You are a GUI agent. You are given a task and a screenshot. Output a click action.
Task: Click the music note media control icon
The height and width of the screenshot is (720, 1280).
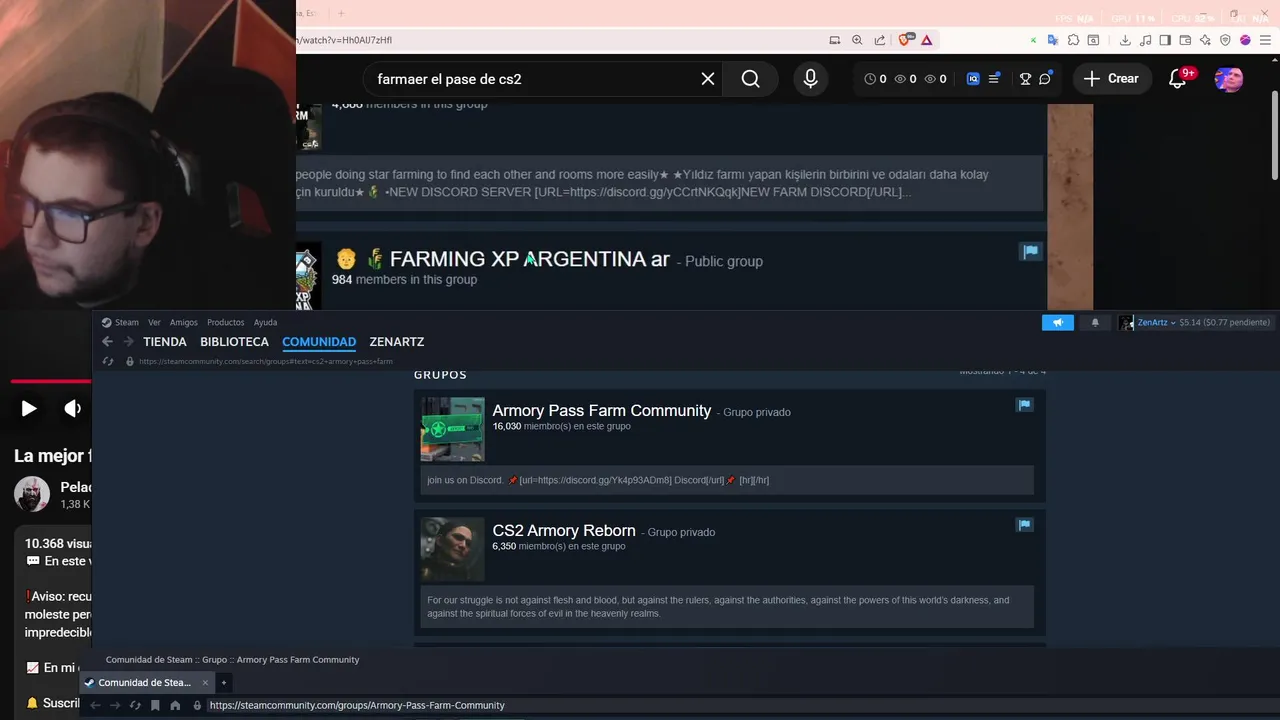(x=1145, y=40)
